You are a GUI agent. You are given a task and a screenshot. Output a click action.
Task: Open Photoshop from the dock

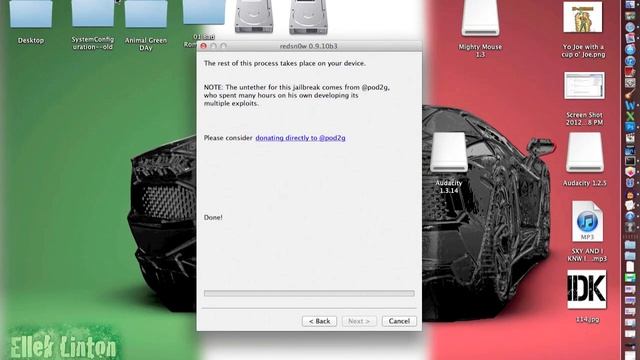coord(630,127)
